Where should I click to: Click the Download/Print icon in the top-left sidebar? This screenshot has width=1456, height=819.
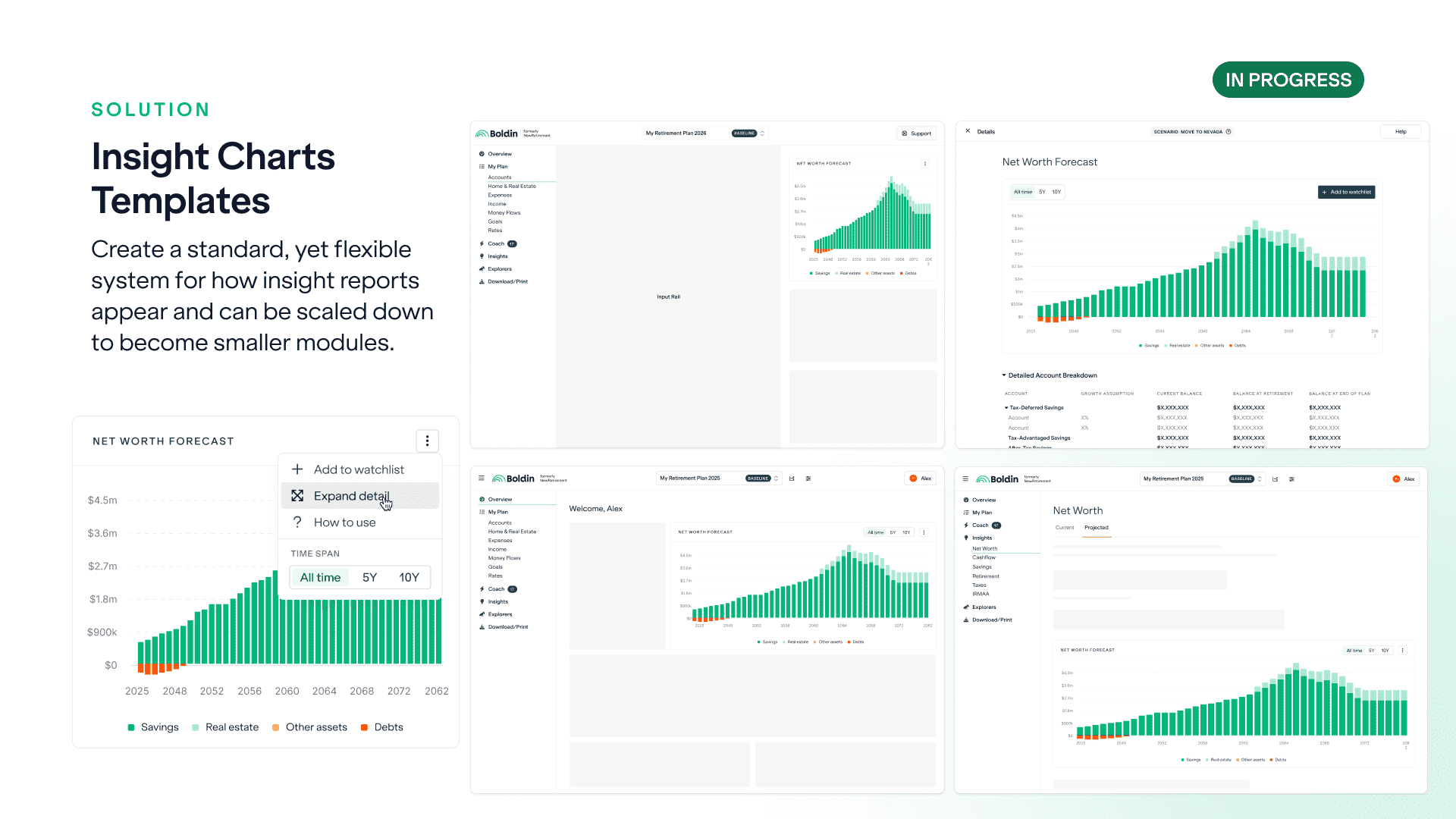click(482, 281)
